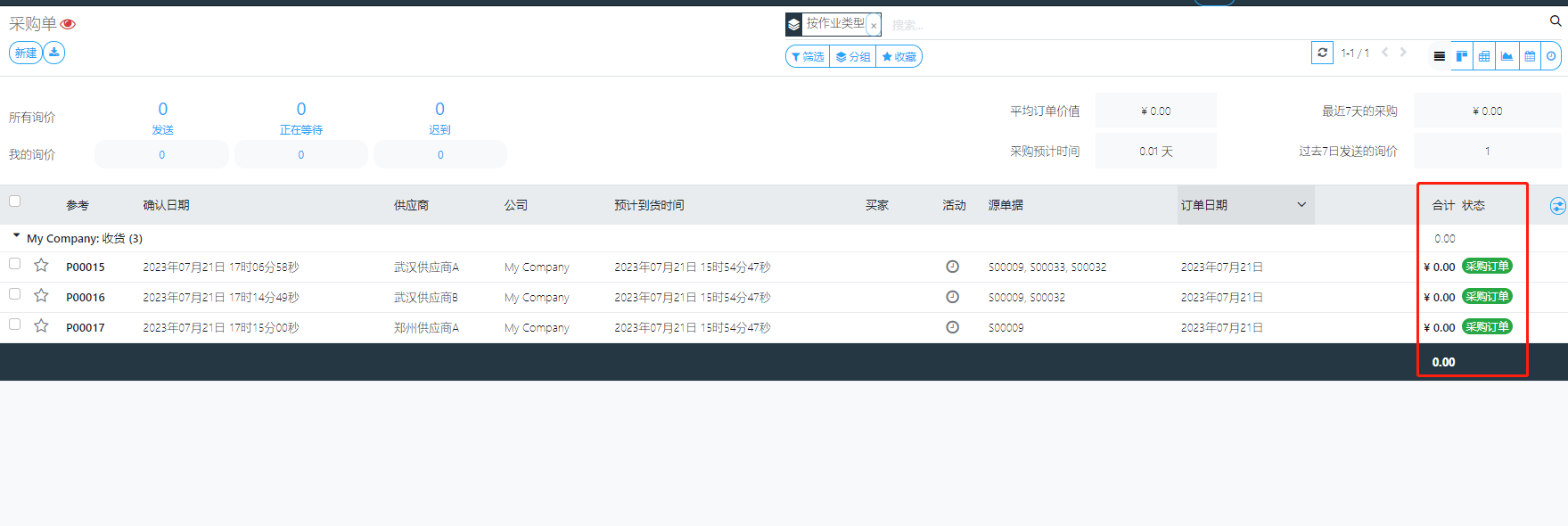Sort by 订单日期 column header
The width and height of the screenshot is (1568, 526).
[x=1204, y=206]
